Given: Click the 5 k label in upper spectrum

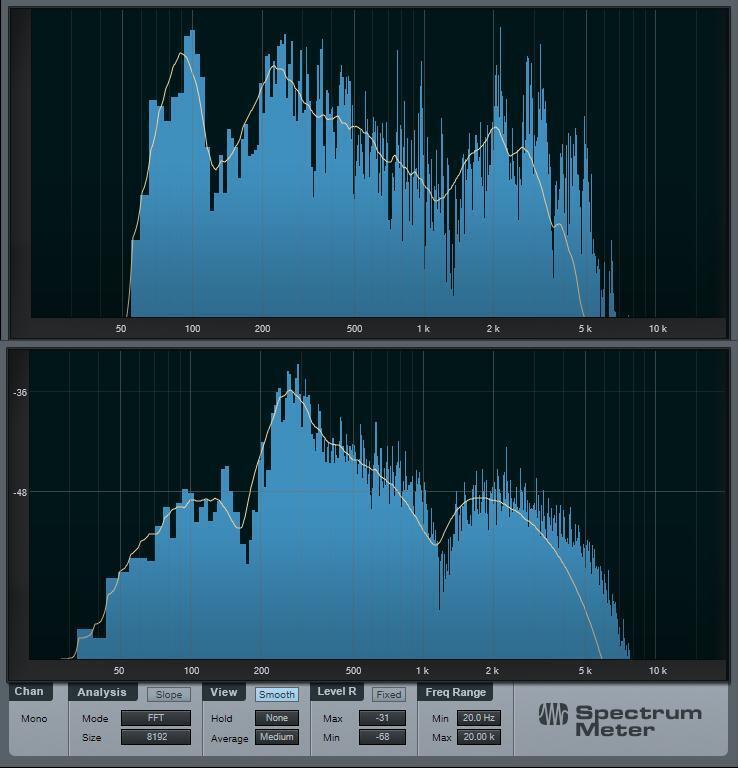Looking at the screenshot, I should (x=585, y=329).
